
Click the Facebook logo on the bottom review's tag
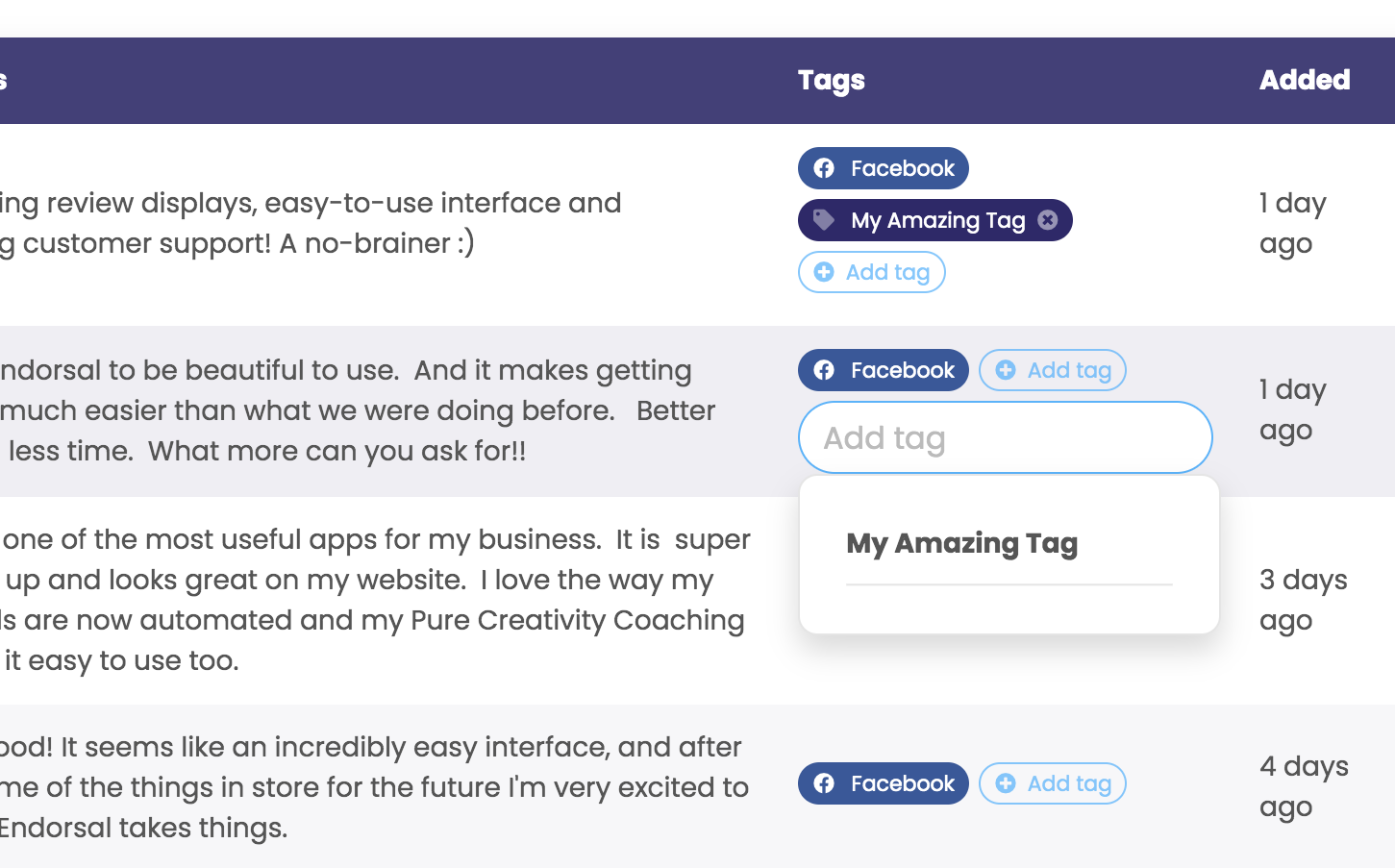(824, 783)
